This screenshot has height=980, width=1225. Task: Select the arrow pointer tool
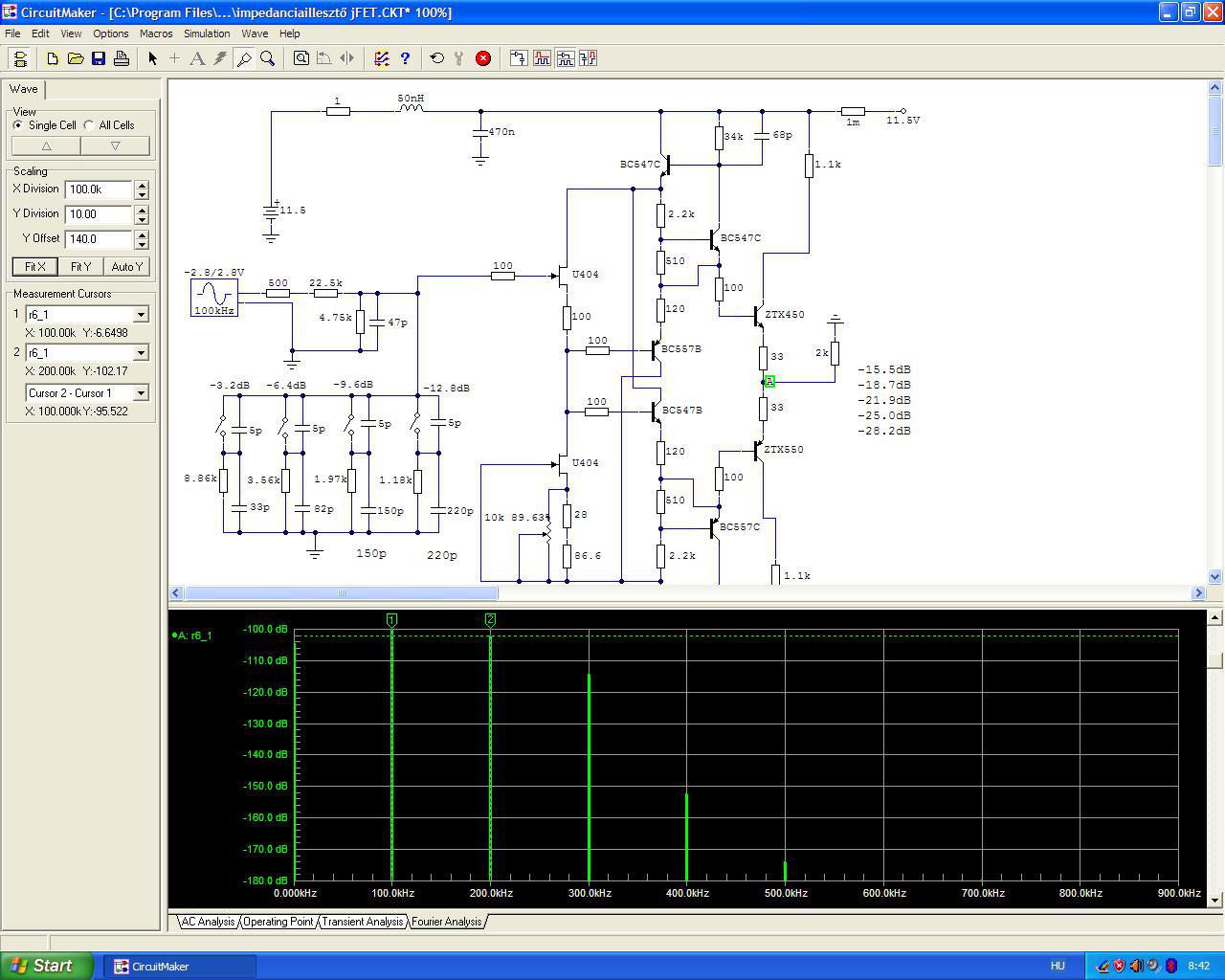[x=152, y=58]
